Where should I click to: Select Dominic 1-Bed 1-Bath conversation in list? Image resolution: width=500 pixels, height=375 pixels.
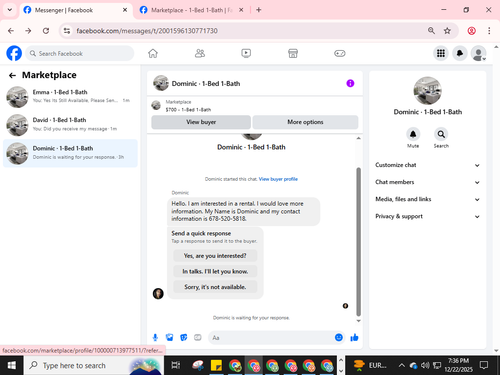point(70,153)
